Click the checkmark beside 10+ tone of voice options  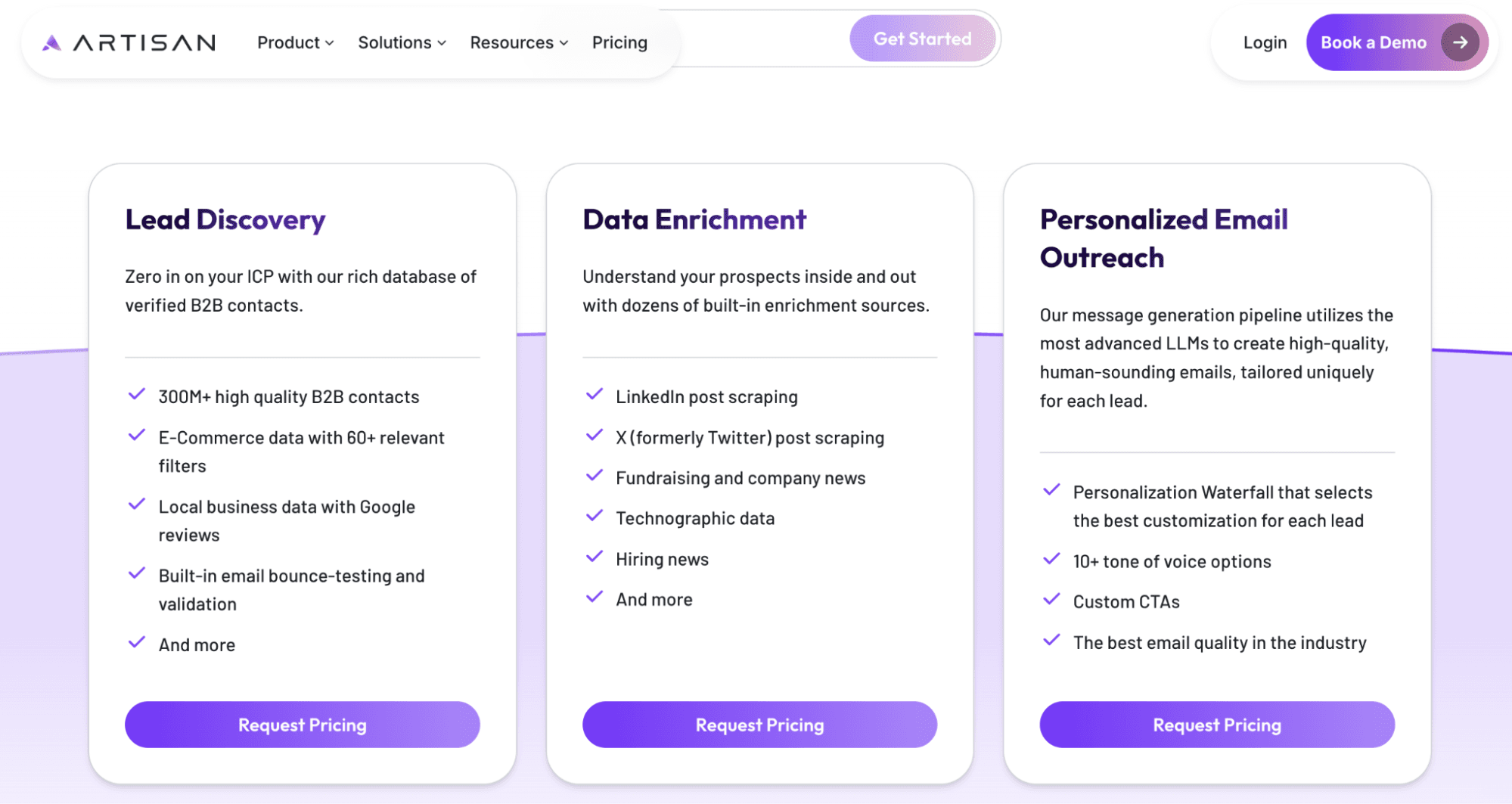tap(1052, 560)
